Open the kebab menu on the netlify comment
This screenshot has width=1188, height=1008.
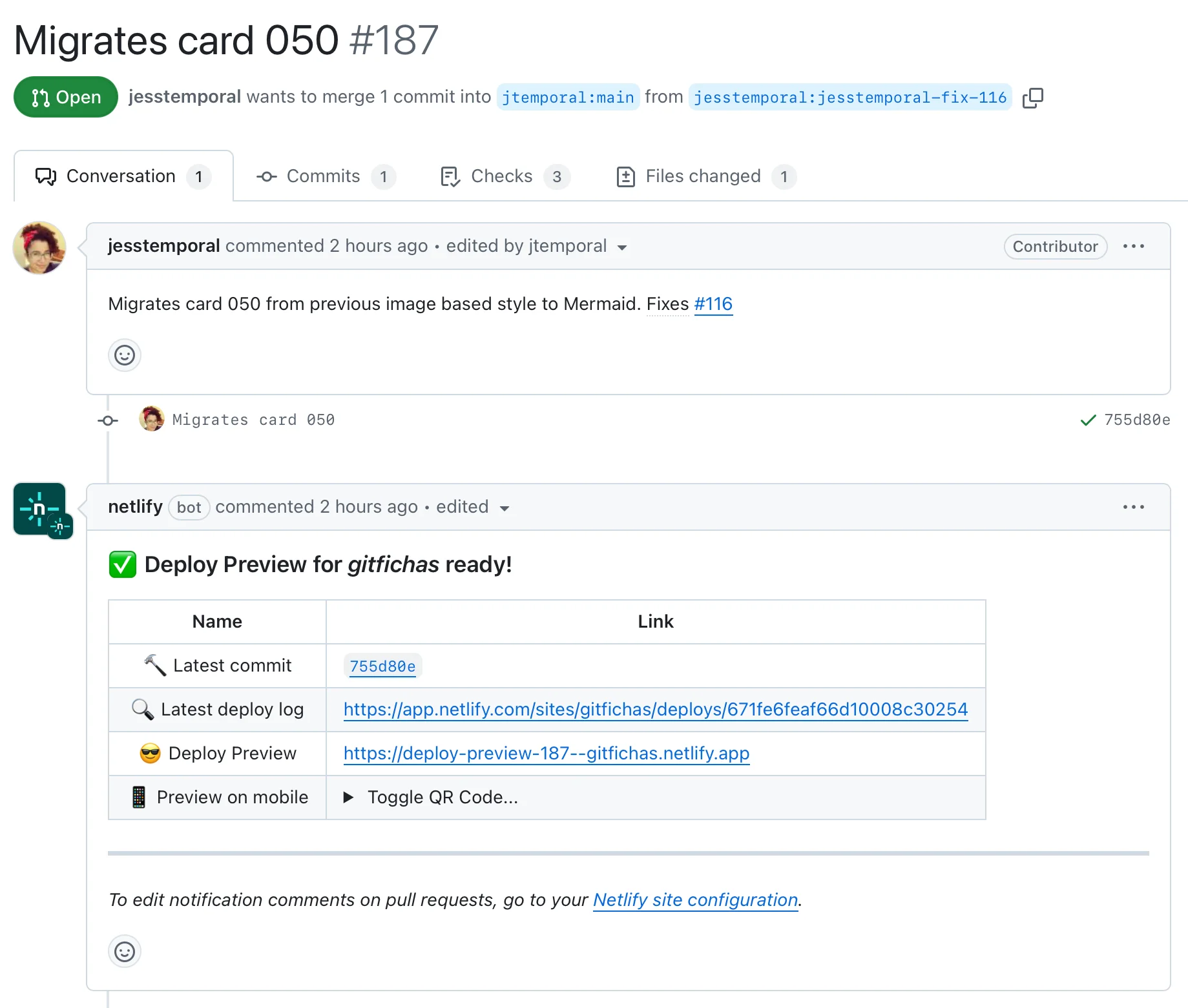click(1133, 508)
